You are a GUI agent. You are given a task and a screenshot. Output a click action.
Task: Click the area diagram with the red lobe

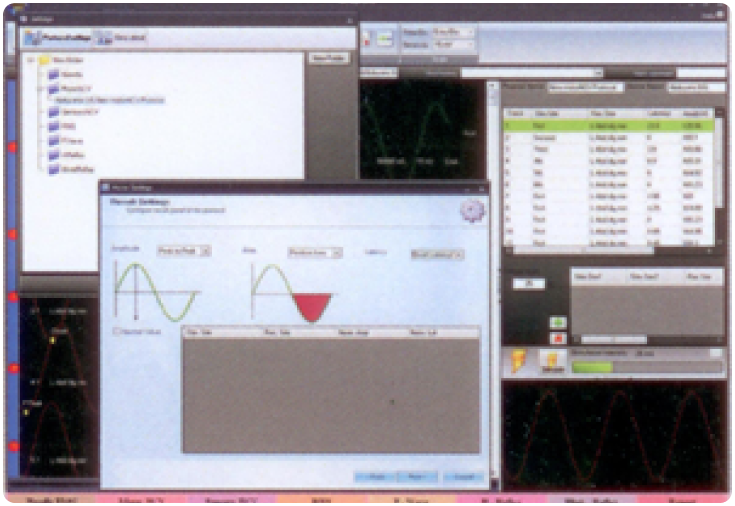[x=293, y=293]
